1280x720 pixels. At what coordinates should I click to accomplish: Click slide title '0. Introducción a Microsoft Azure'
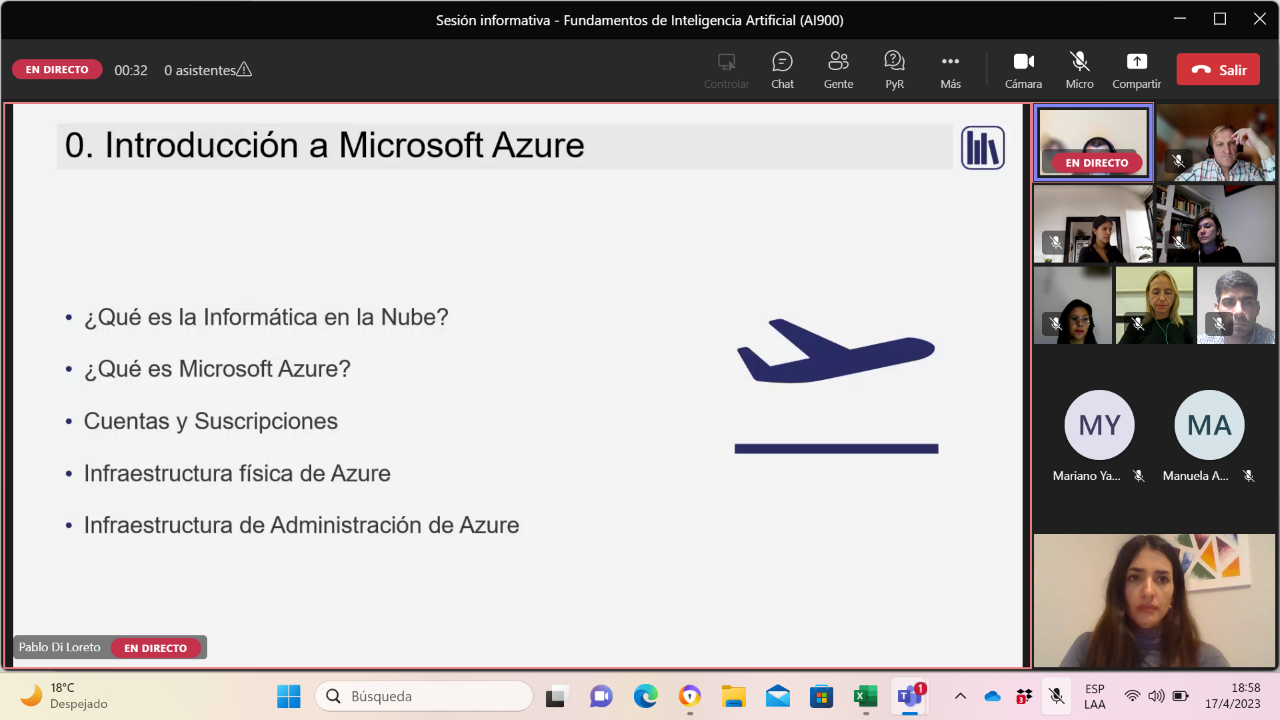point(324,146)
